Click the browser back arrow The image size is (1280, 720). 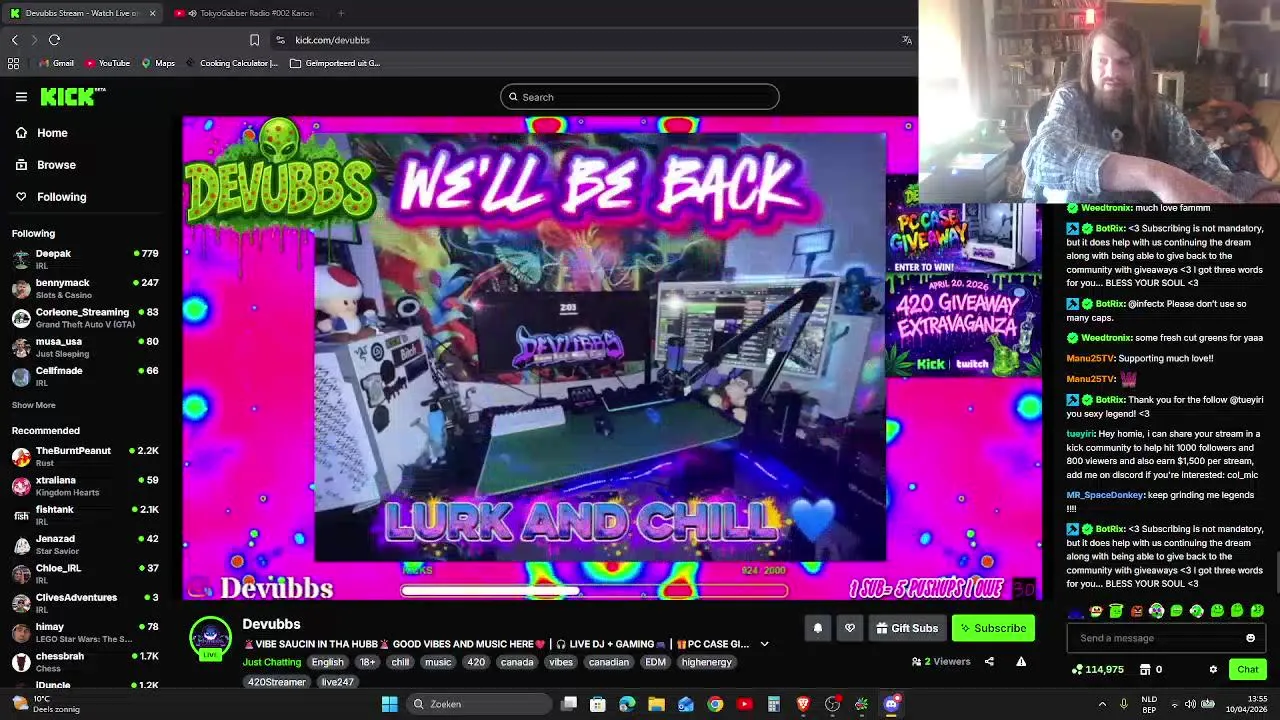coord(15,40)
